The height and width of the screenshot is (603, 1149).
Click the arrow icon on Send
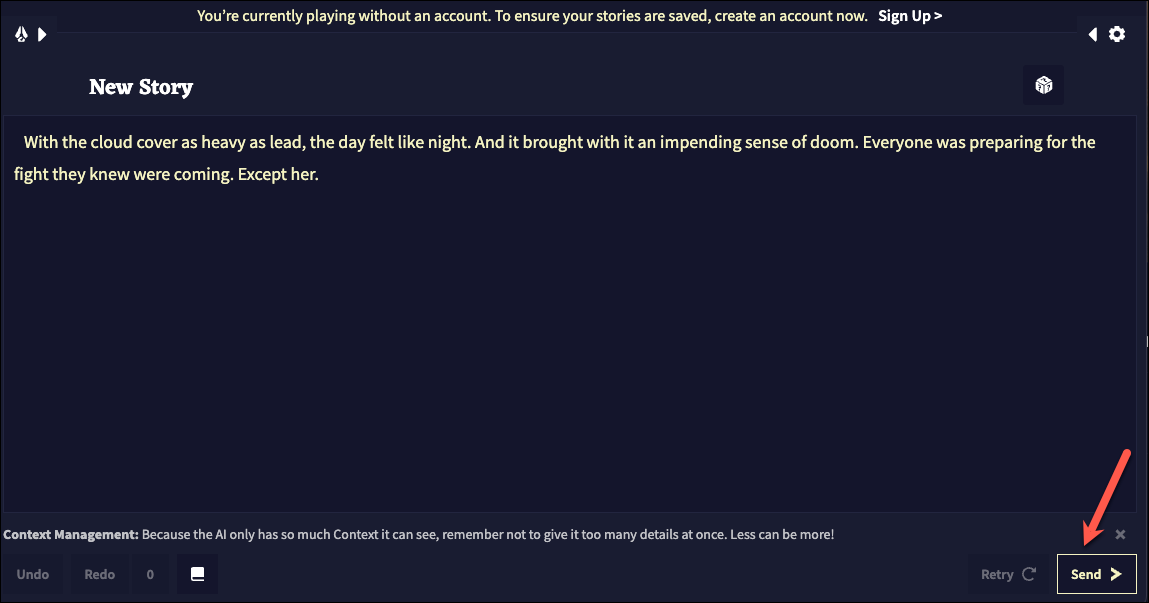[1116, 574]
